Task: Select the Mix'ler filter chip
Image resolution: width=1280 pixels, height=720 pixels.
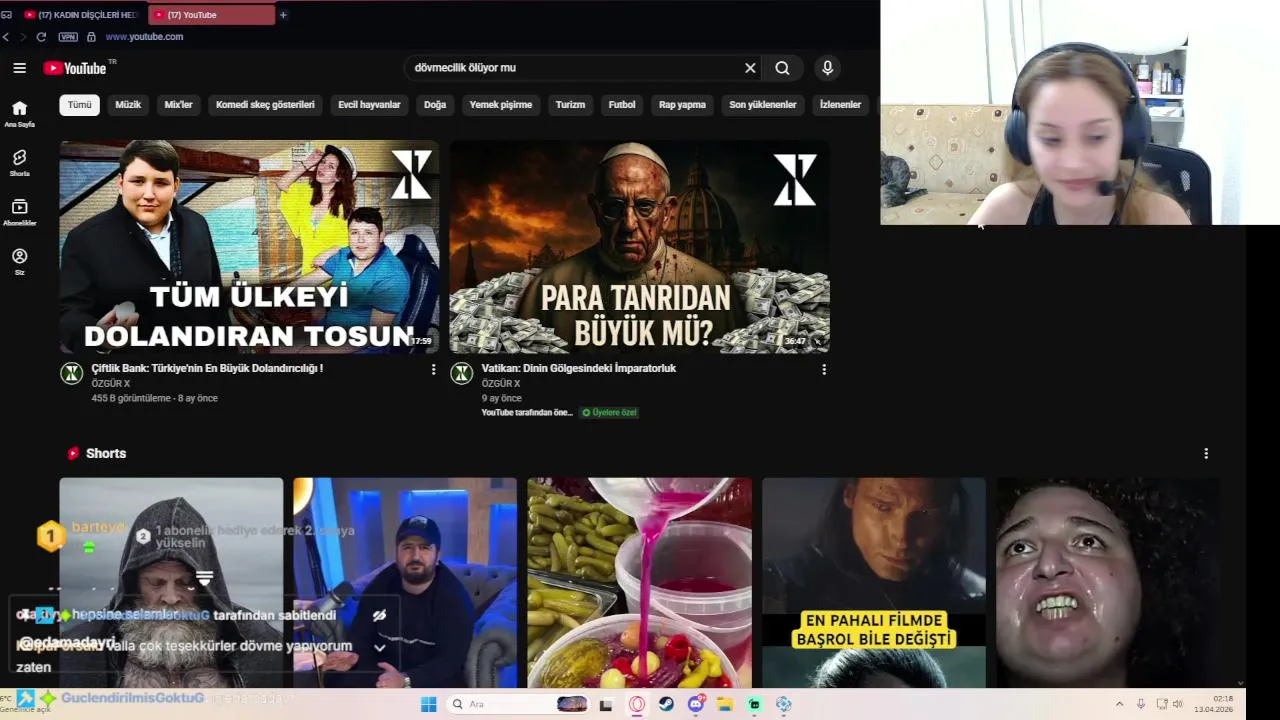Action: pos(178,105)
